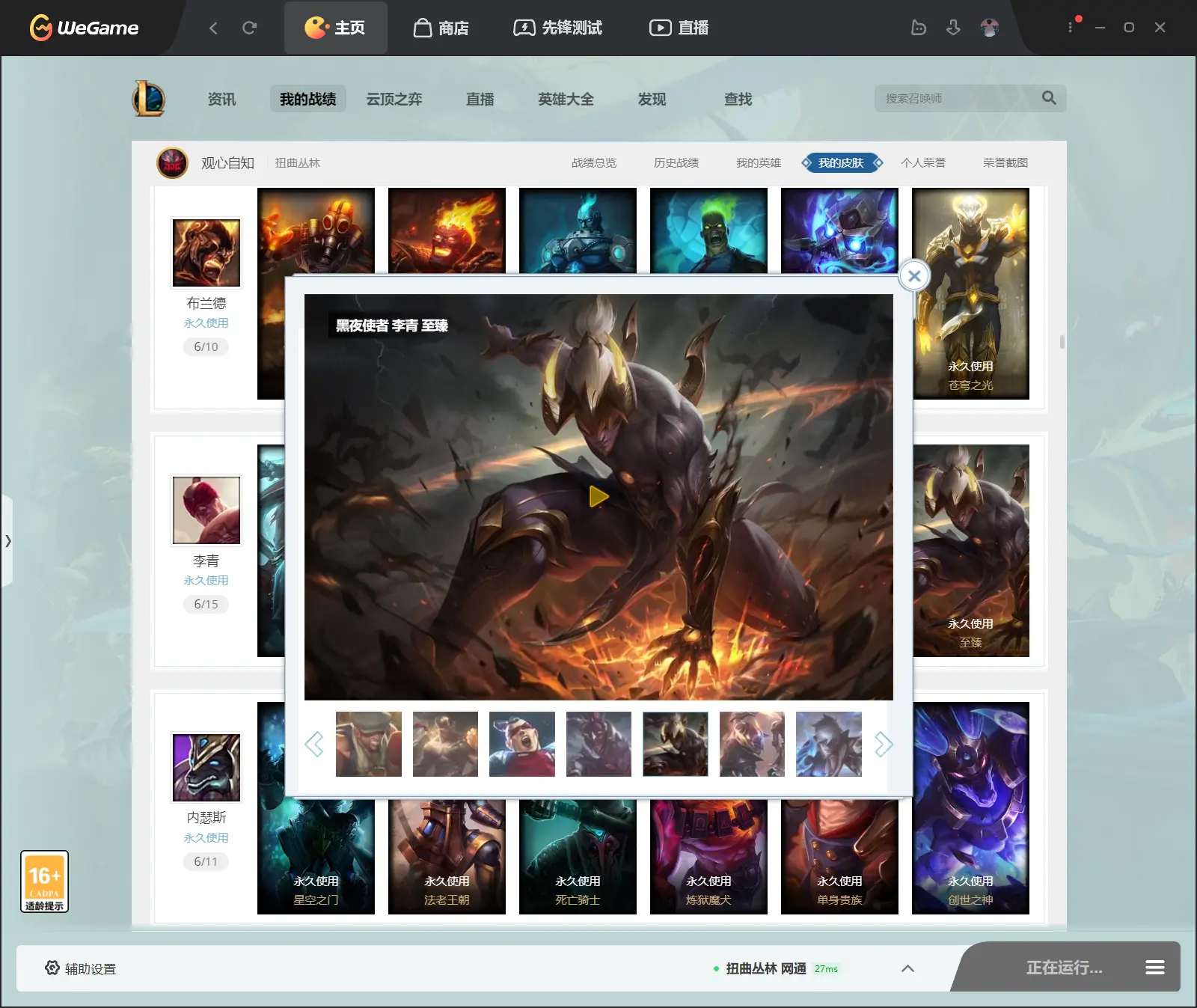Click the 布兰德 champion portrait
This screenshot has width=1197, height=1008.
(x=206, y=253)
